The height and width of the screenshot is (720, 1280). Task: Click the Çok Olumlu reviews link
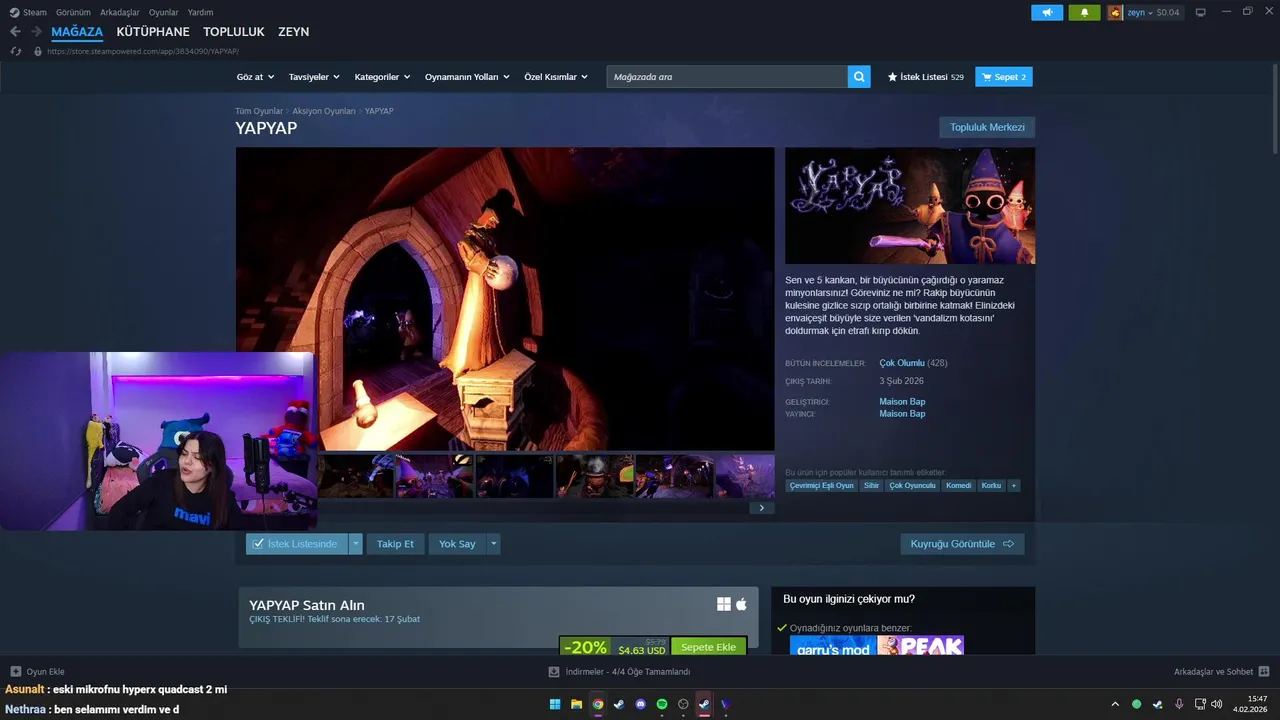pos(902,363)
